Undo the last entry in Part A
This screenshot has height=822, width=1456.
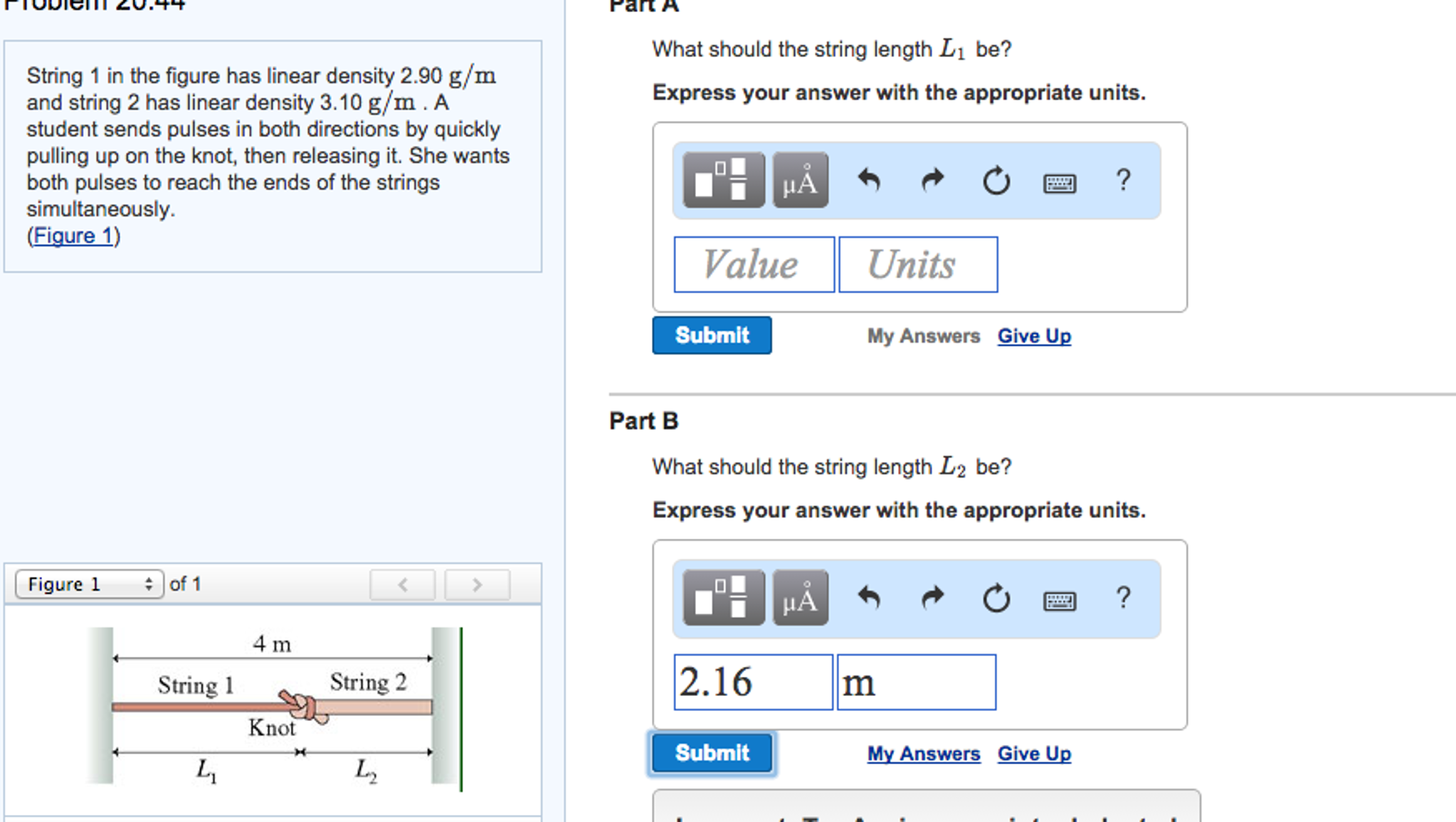point(870,180)
